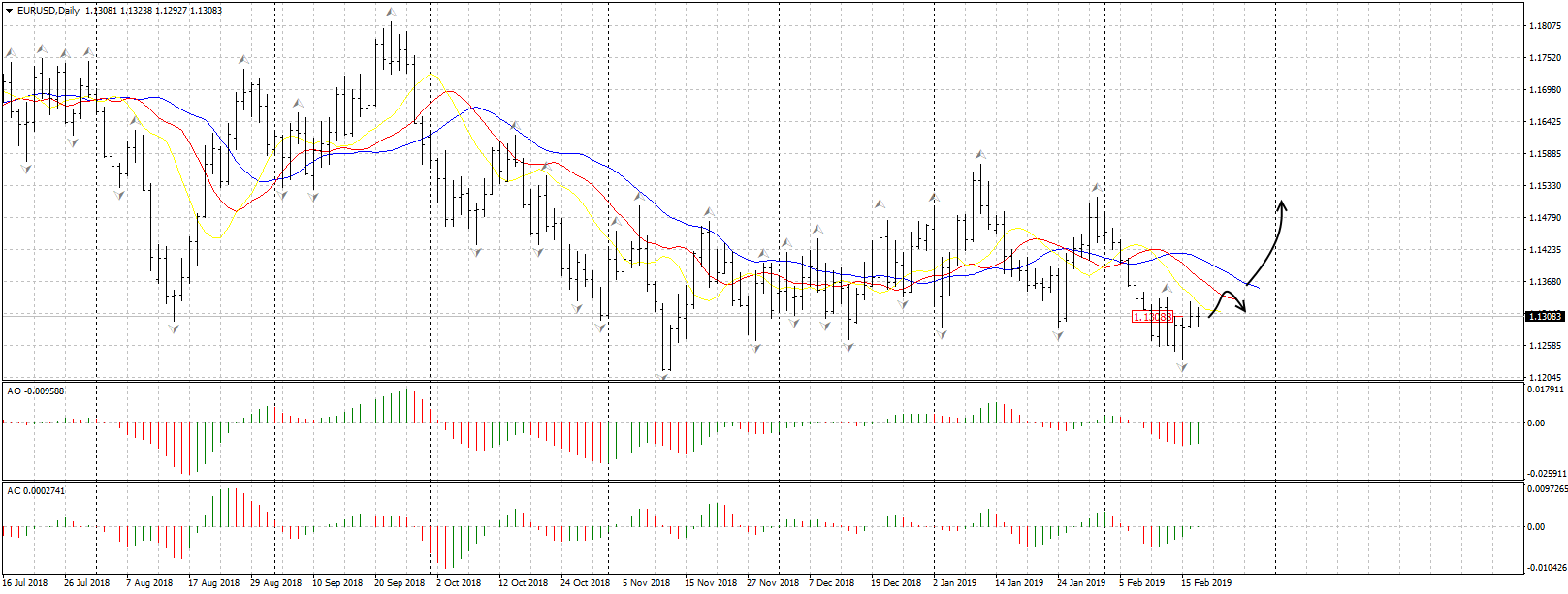Image resolution: width=1568 pixels, height=594 pixels.
Task: Click the 0.00 level on the AO scale
Action: coord(1536,423)
